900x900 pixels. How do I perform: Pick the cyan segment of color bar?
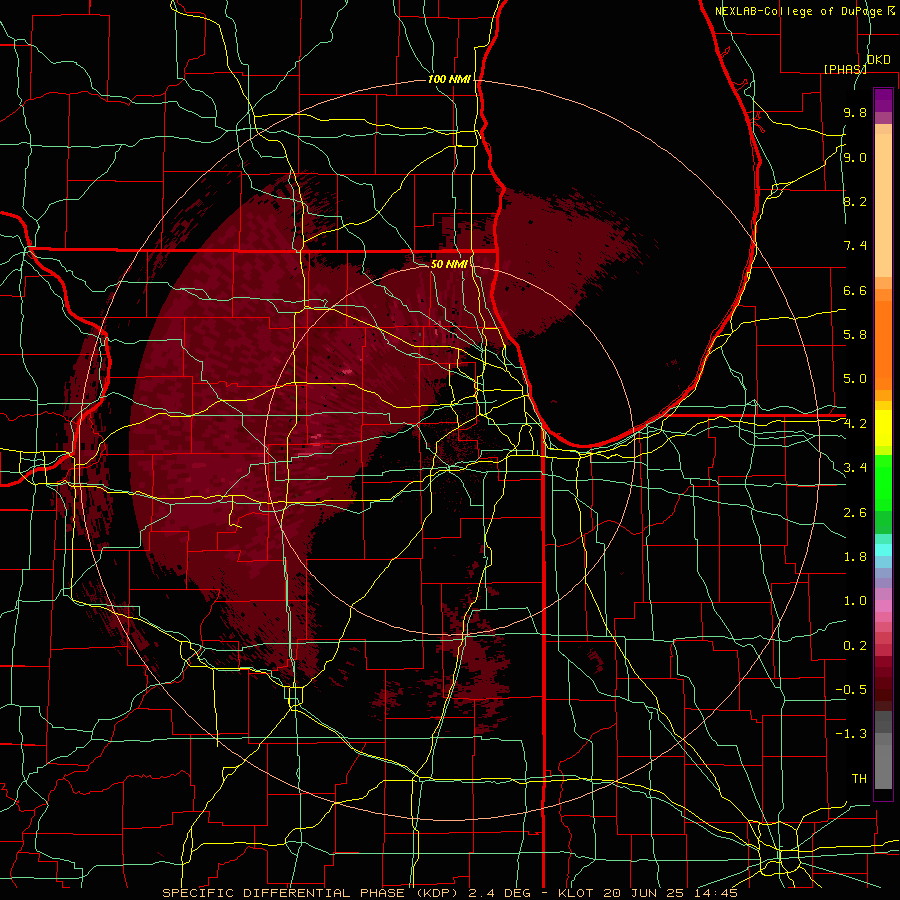[x=883, y=550]
